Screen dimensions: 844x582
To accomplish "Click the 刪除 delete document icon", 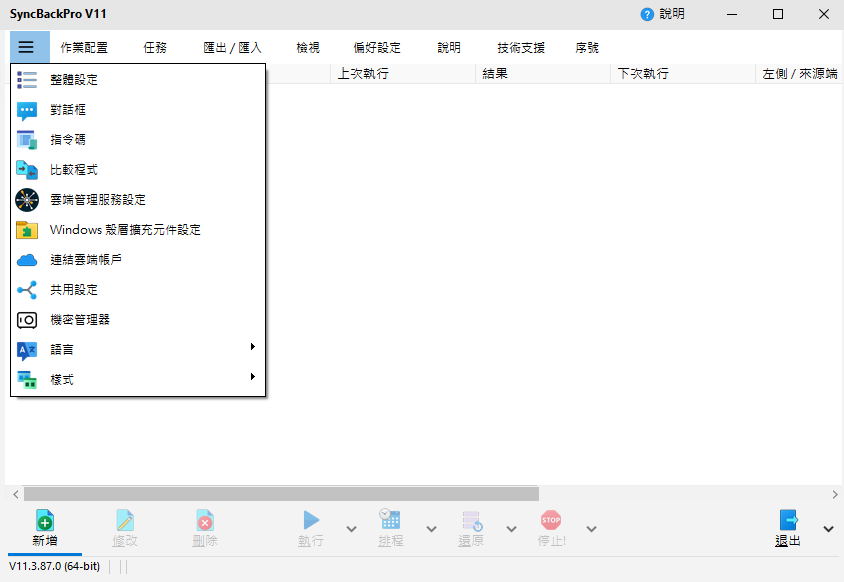I will click(205, 520).
